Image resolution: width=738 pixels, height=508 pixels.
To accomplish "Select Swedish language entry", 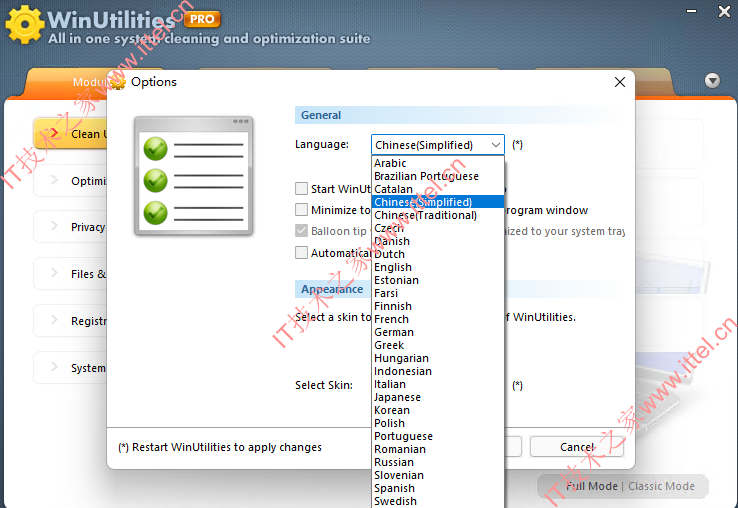I will [x=438, y=501].
